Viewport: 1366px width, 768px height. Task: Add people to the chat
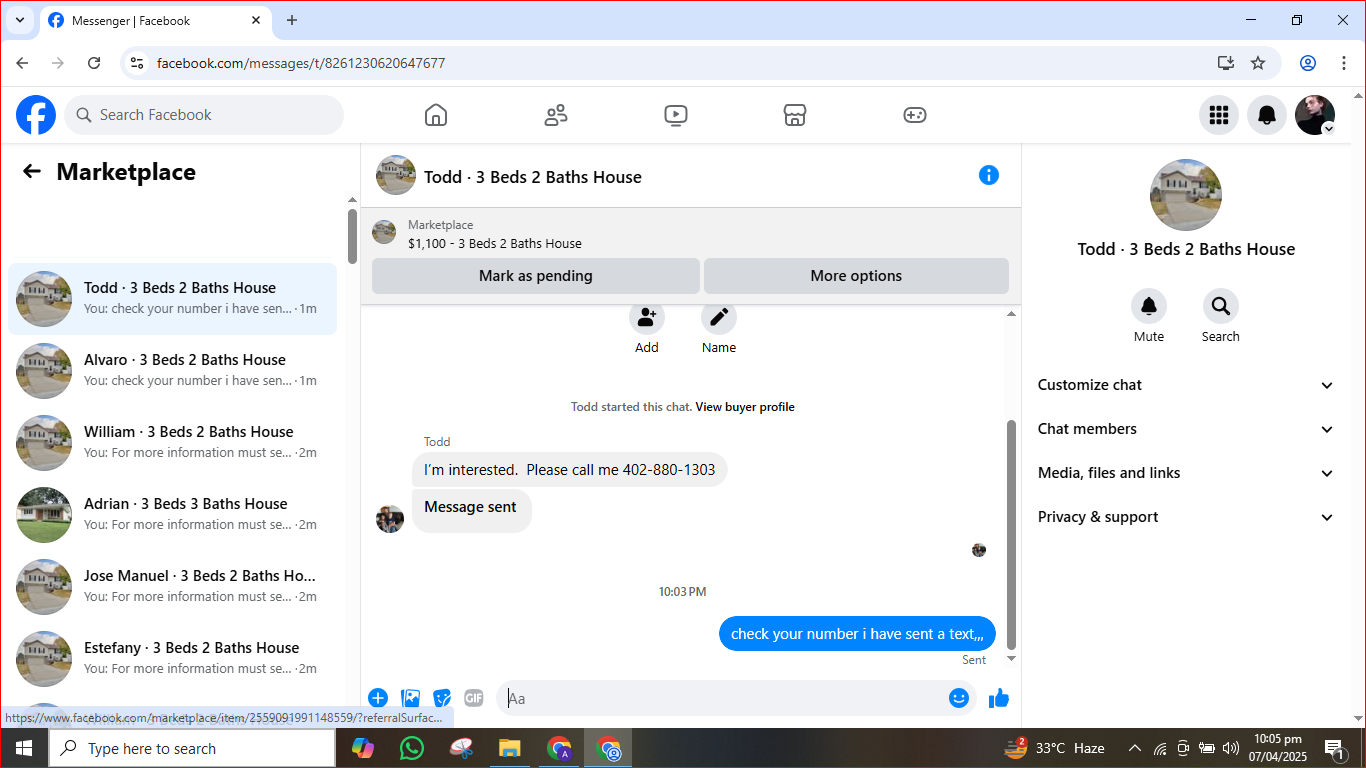point(647,318)
